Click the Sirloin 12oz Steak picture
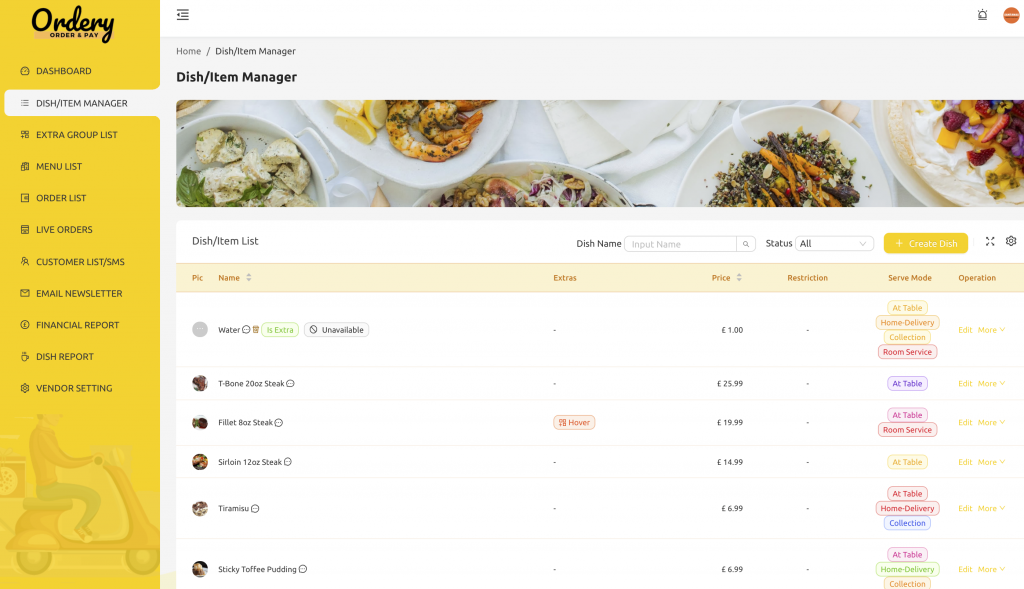 [200, 462]
